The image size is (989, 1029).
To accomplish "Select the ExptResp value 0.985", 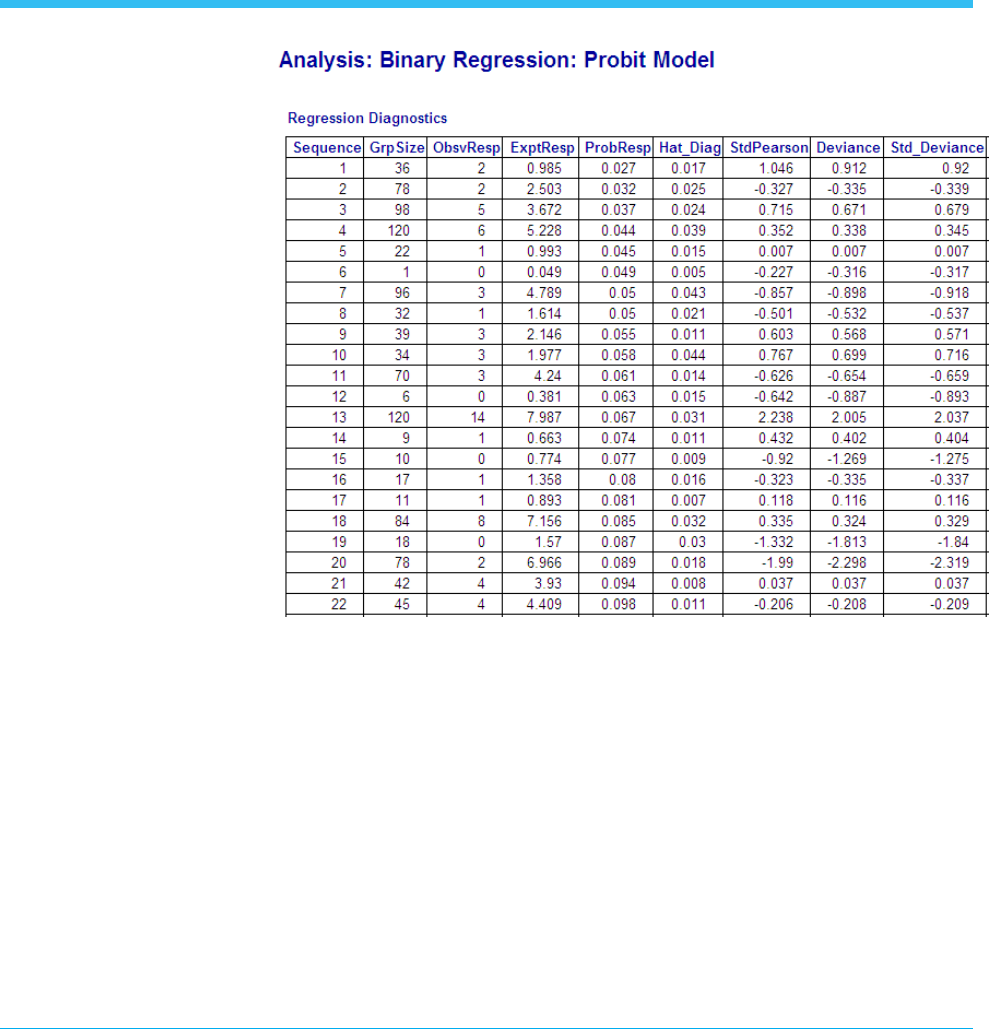I will tap(544, 169).
